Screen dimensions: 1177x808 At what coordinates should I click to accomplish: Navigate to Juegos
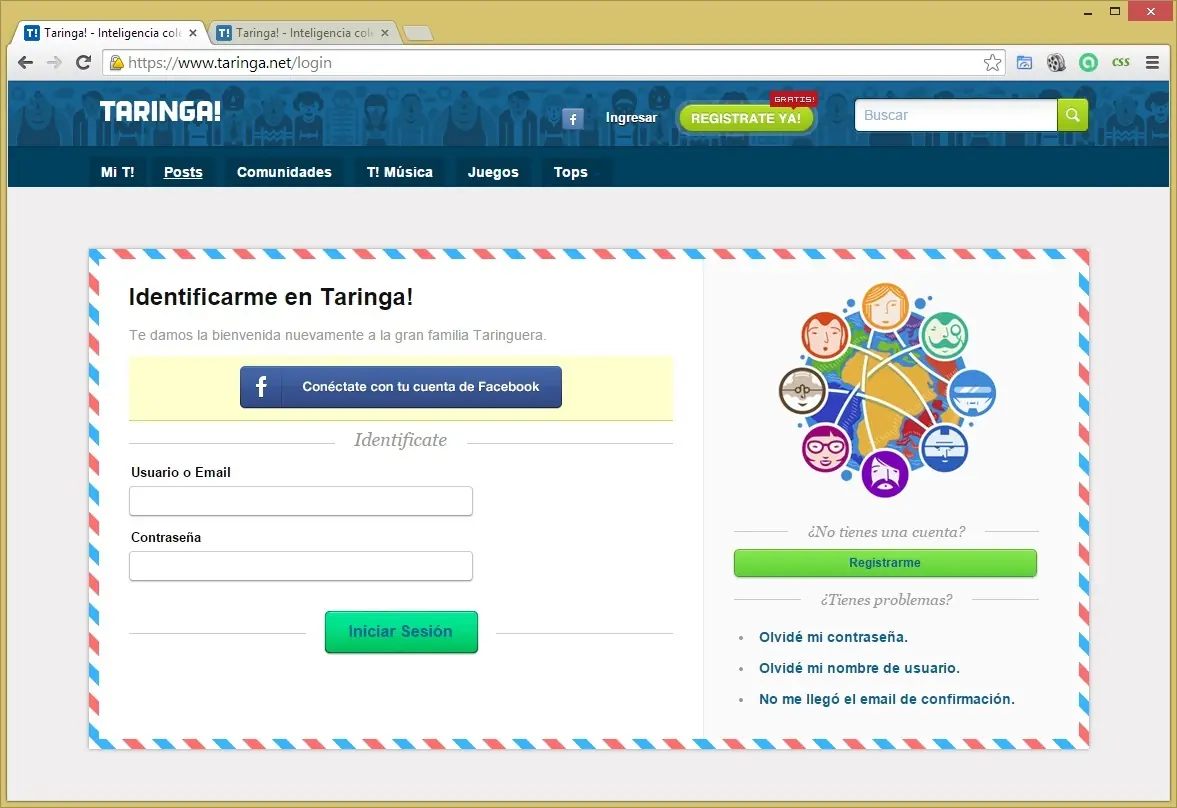[x=493, y=172]
